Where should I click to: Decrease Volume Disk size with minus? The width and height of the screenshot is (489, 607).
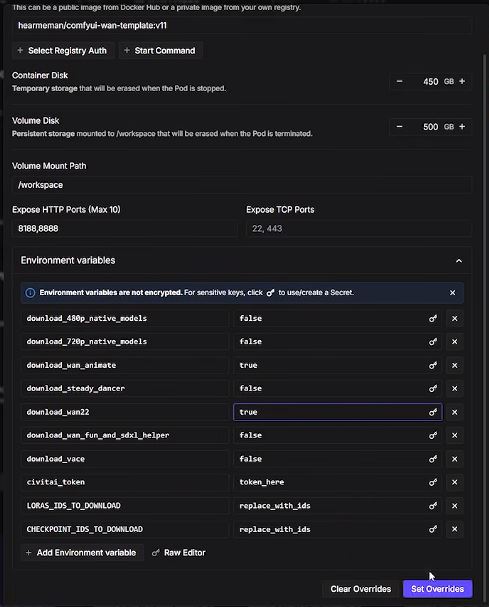tap(399, 127)
